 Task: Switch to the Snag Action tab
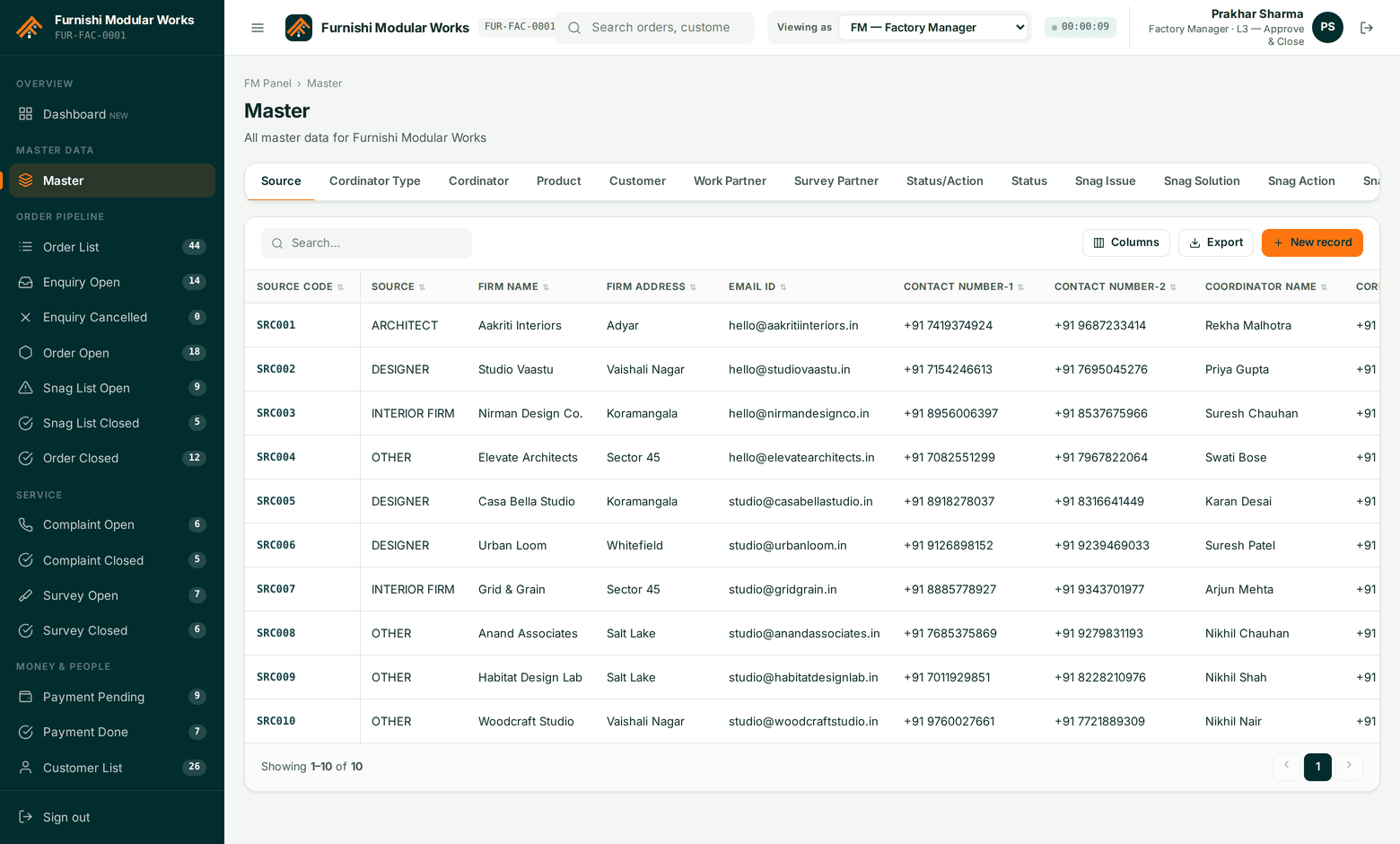[1301, 181]
